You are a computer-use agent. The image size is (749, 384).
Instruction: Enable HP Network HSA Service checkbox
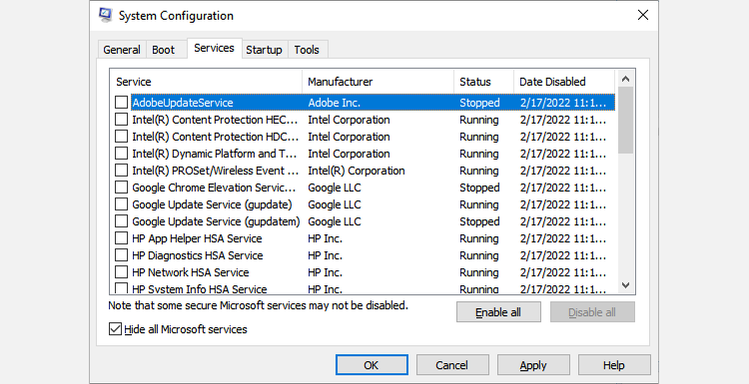[121, 272]
